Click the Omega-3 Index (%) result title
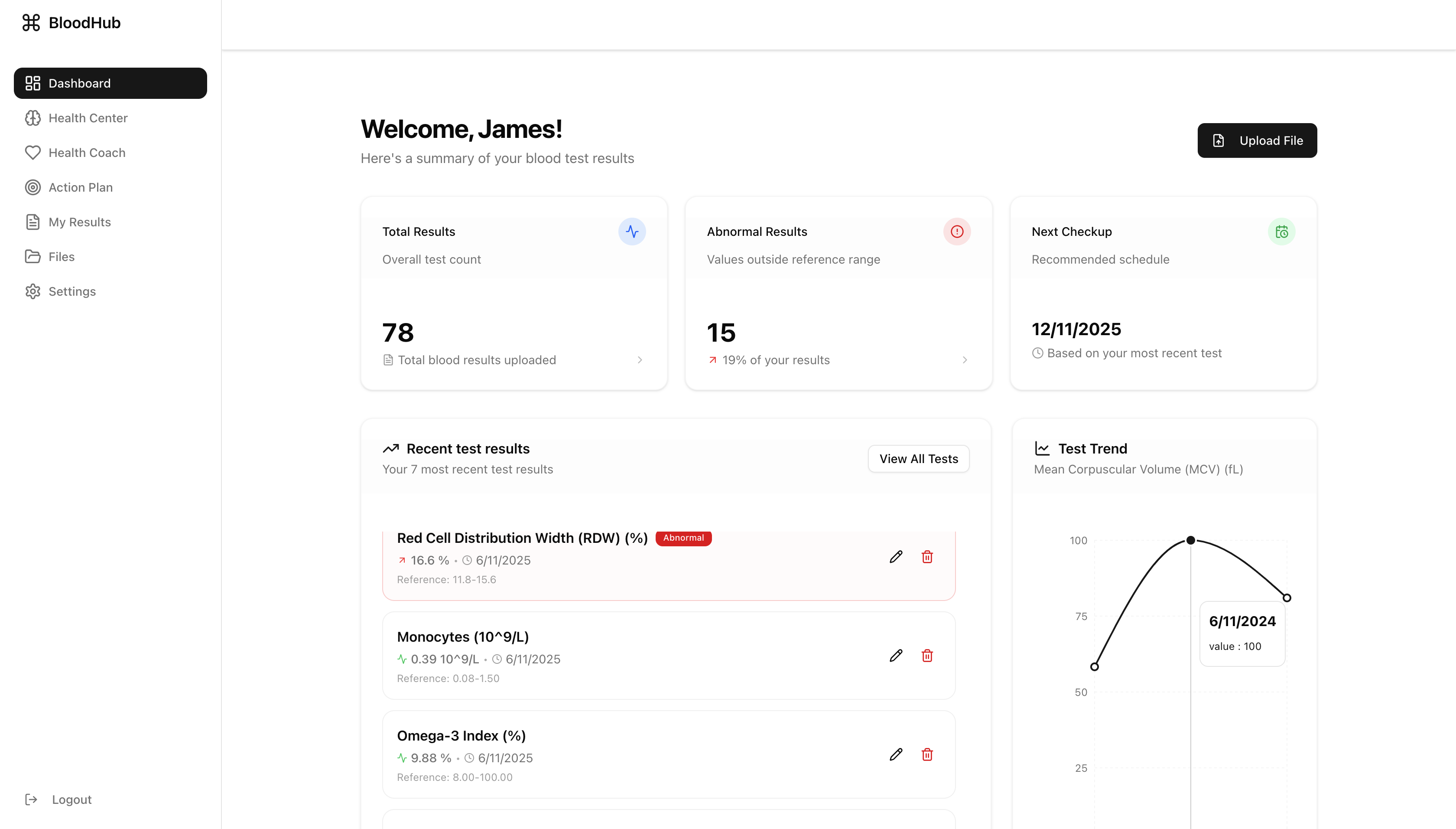Screen dimensions: 1456x829 (x=461, y=736)
